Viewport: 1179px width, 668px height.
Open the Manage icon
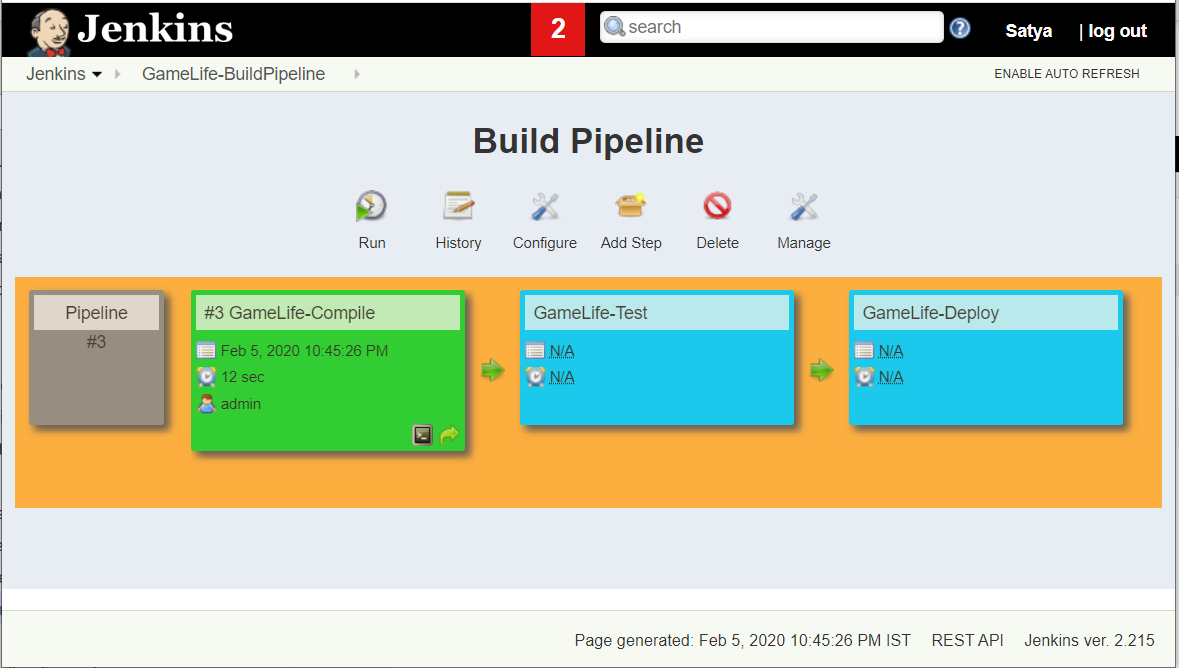click(804, 207)
